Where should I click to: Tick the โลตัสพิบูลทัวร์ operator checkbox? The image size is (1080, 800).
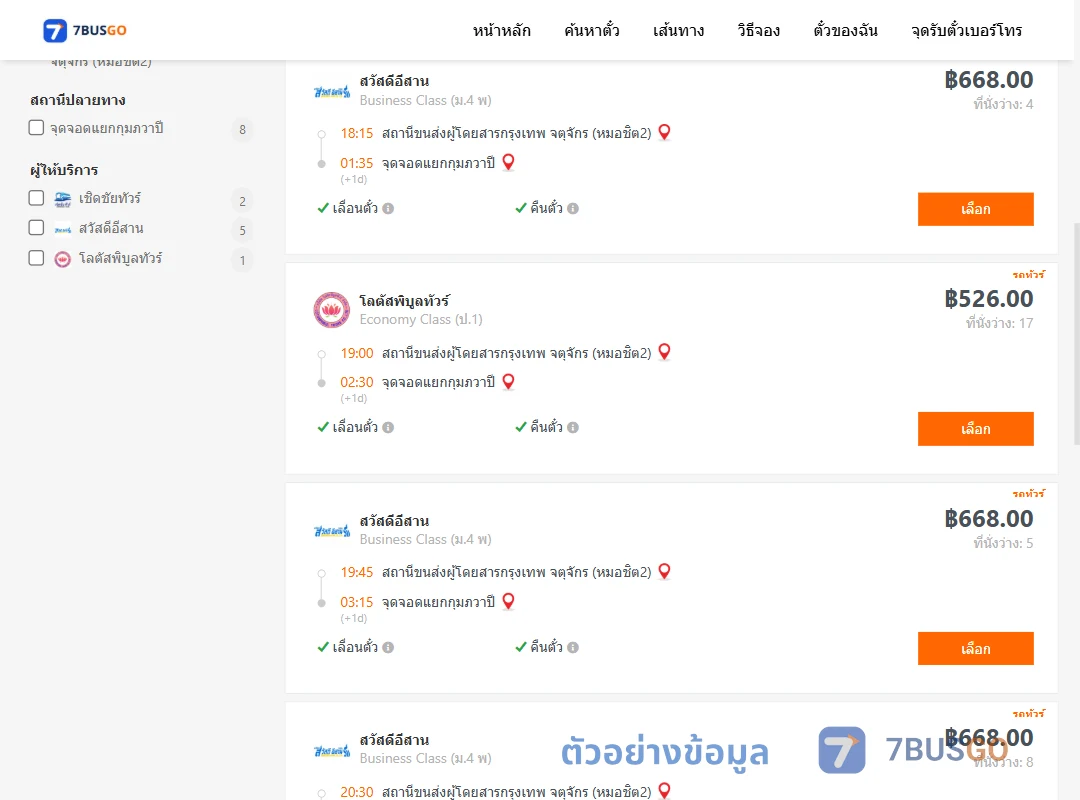[x=37, y=258]
